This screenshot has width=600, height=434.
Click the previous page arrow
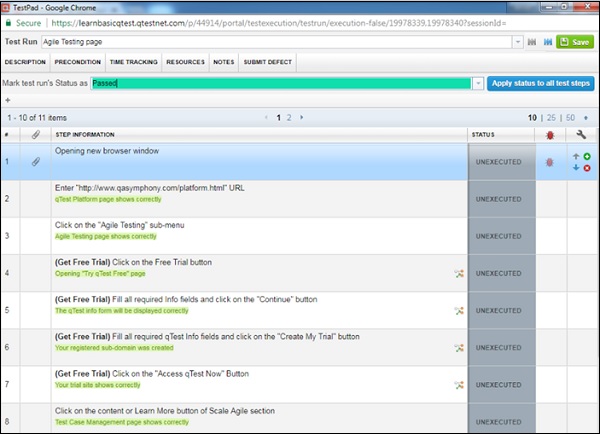(x=266, y=117)
